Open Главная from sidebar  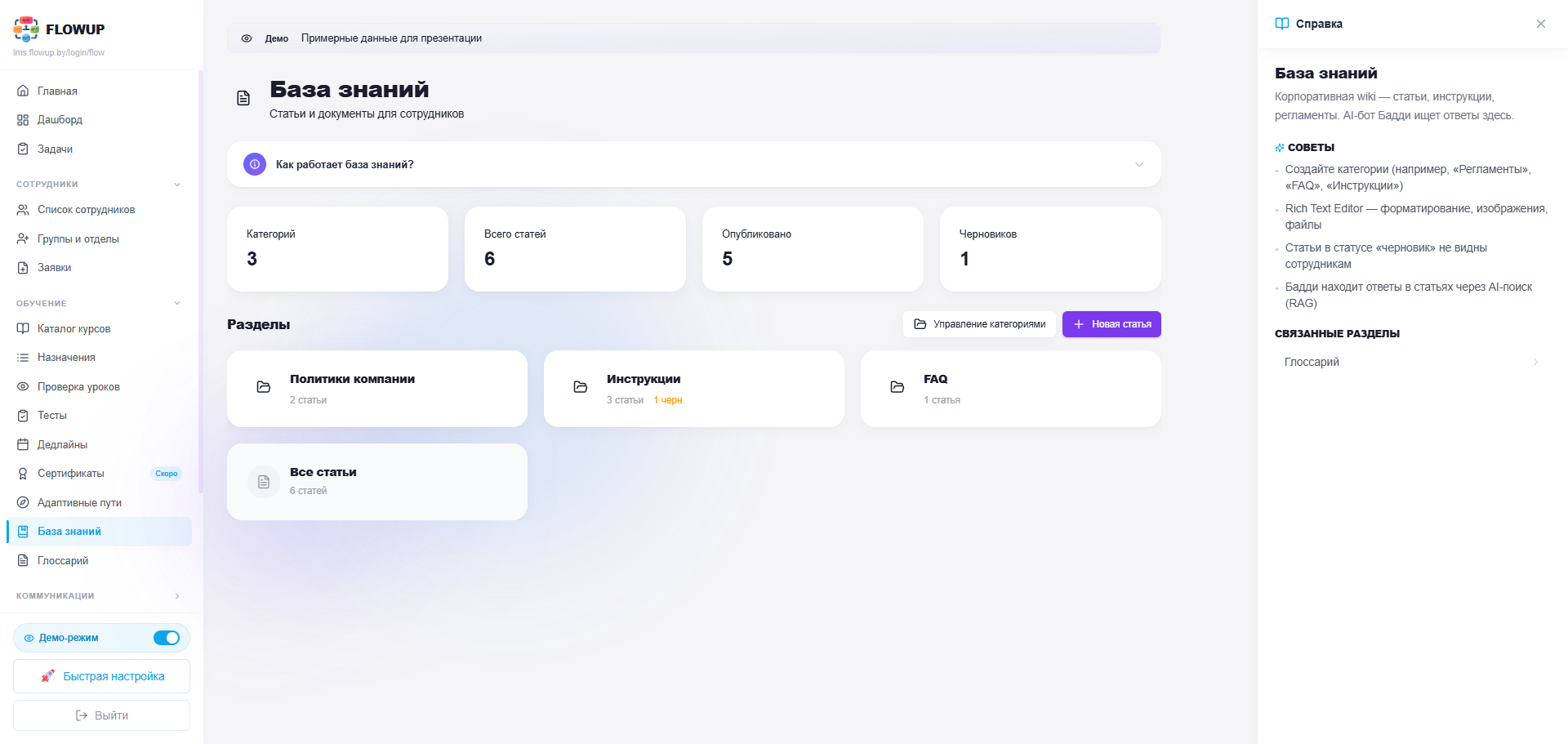[99, 91]
